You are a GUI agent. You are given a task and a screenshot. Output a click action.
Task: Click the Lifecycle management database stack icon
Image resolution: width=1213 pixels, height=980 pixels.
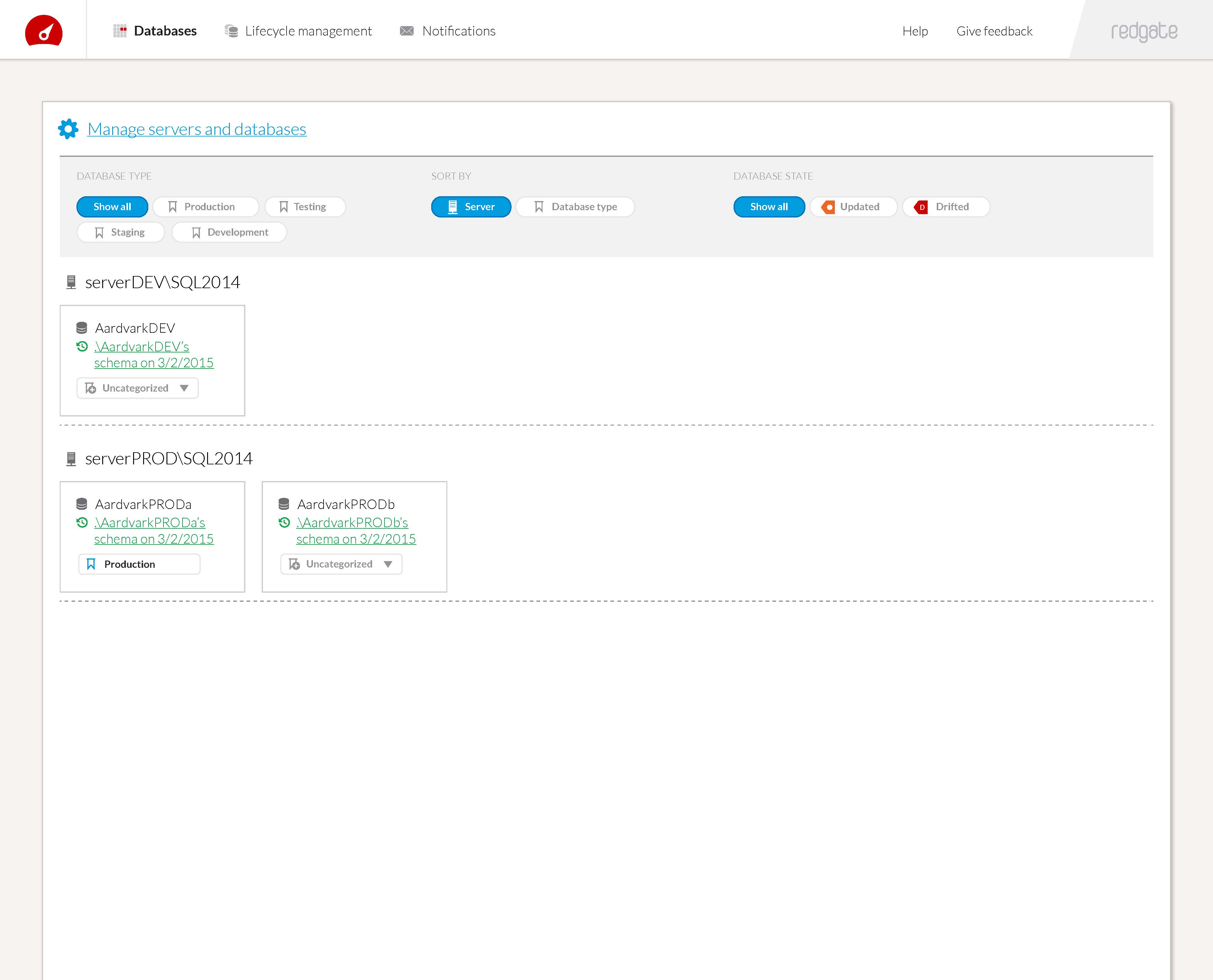(231, 31)
